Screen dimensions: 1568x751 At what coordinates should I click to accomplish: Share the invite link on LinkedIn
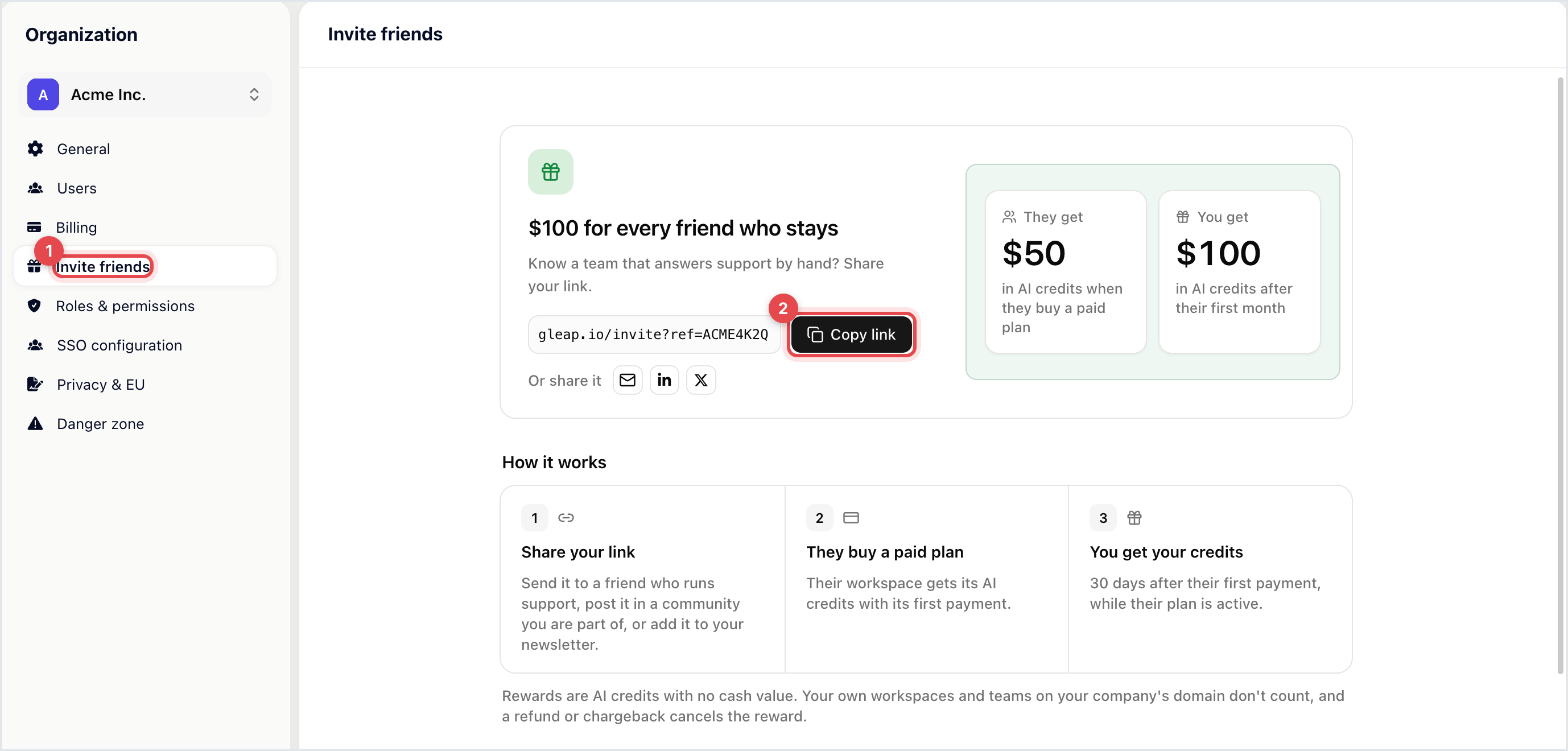tap(665, 380)
